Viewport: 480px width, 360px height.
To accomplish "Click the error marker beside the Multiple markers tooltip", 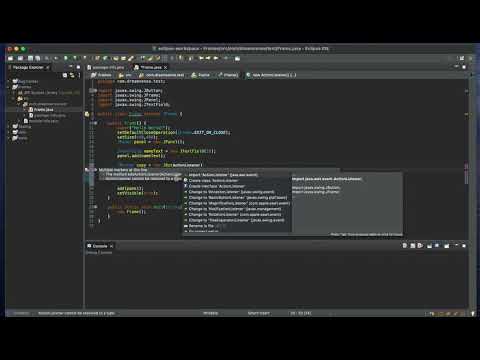I will 87,170.
